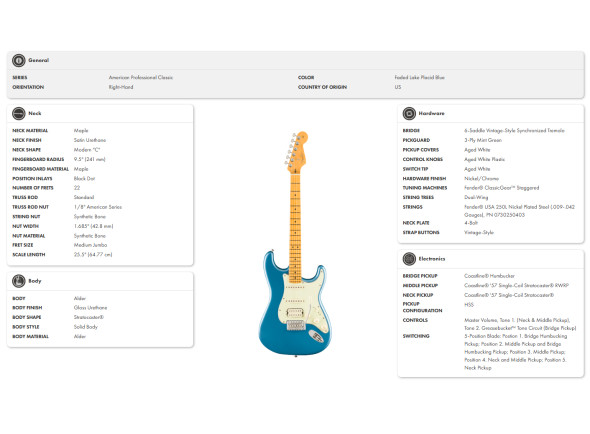Click the SCALE LENGTH label

29,254
